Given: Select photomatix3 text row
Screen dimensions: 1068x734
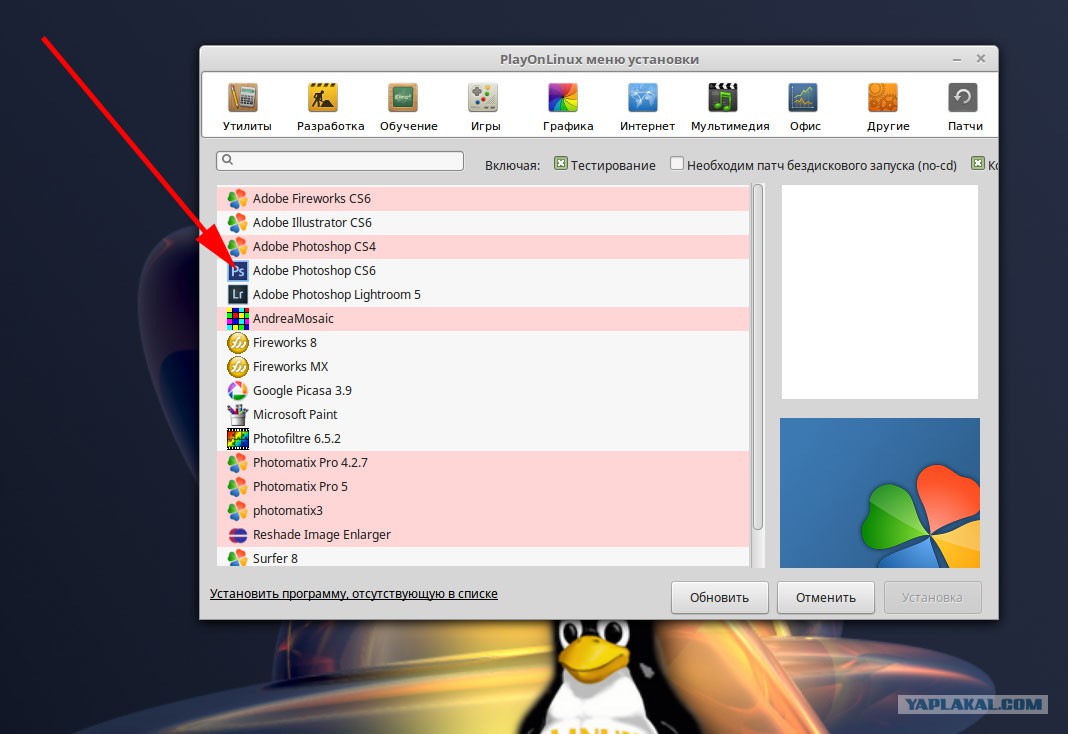Looking at the screenshot, I should [483, 511].
